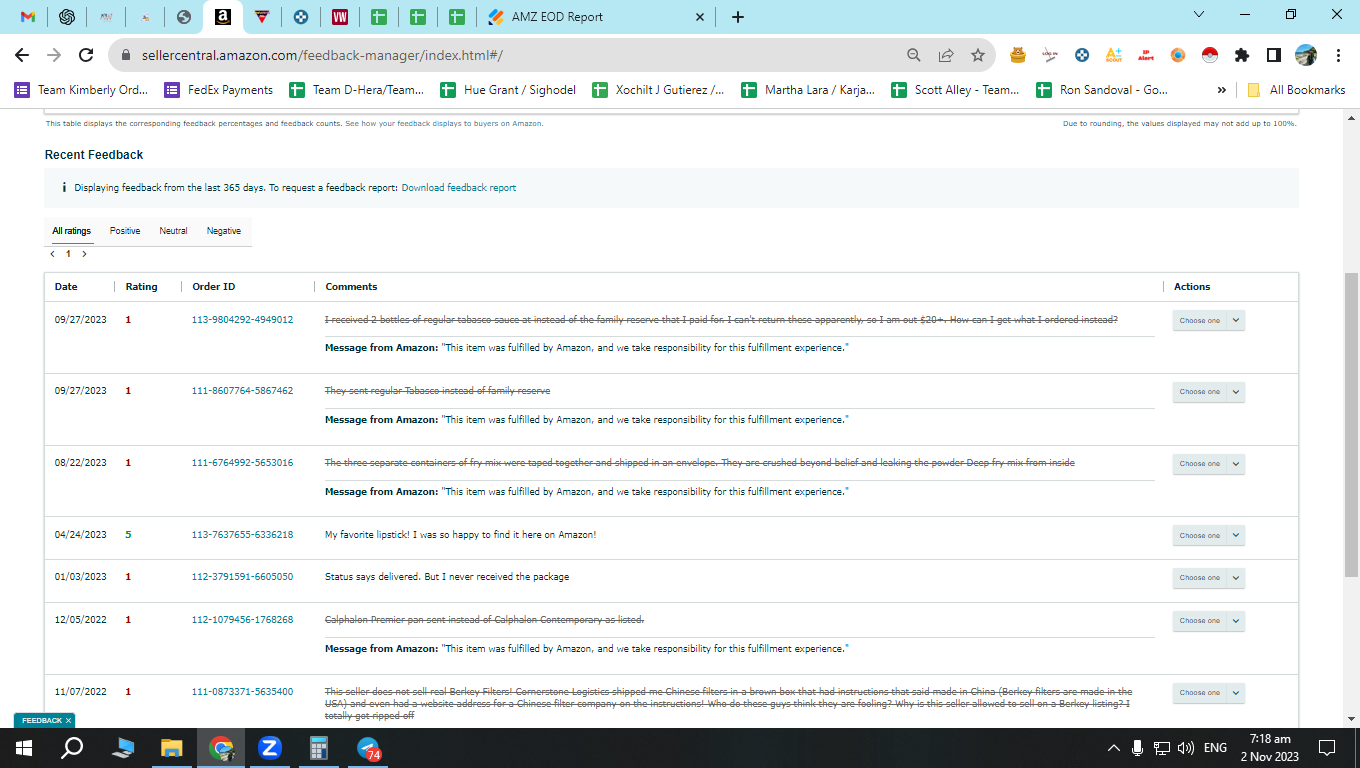Open the Martha Lara / Karja bookmark
The width and height of the screenshot is (1360, 768).
tap(808, 90)
